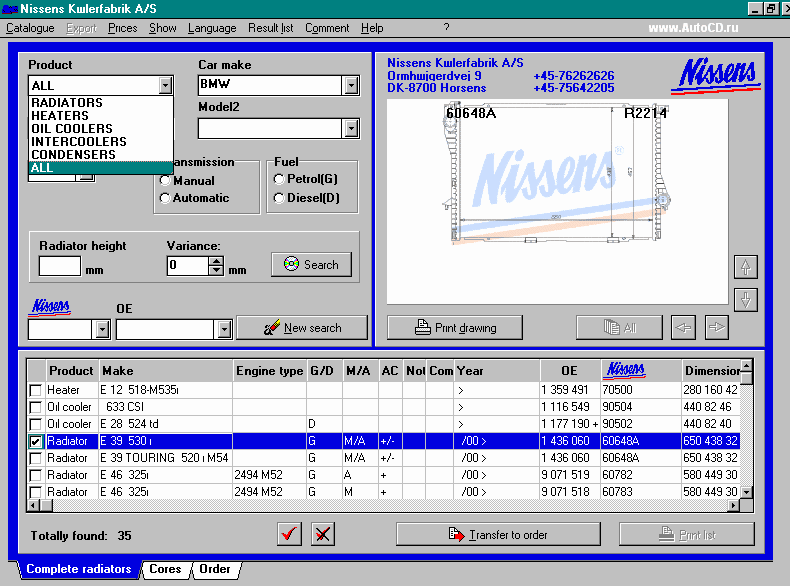Viewport: 790px width, 586px height.
Task: Toggle checkbox for Oil cooler 633 CSI row
Action: tap(35, 407)
